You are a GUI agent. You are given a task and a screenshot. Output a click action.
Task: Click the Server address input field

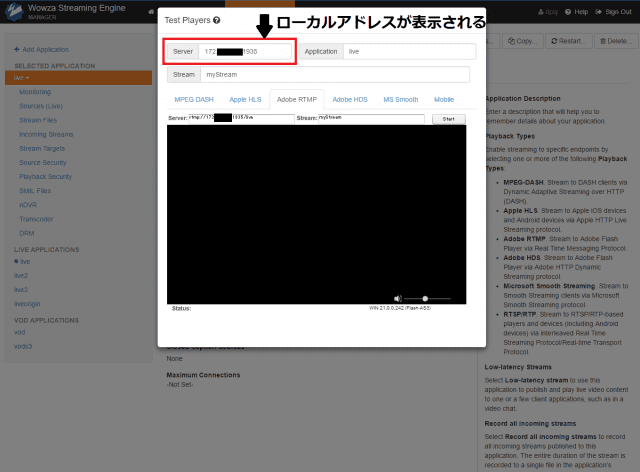(245, 51)
